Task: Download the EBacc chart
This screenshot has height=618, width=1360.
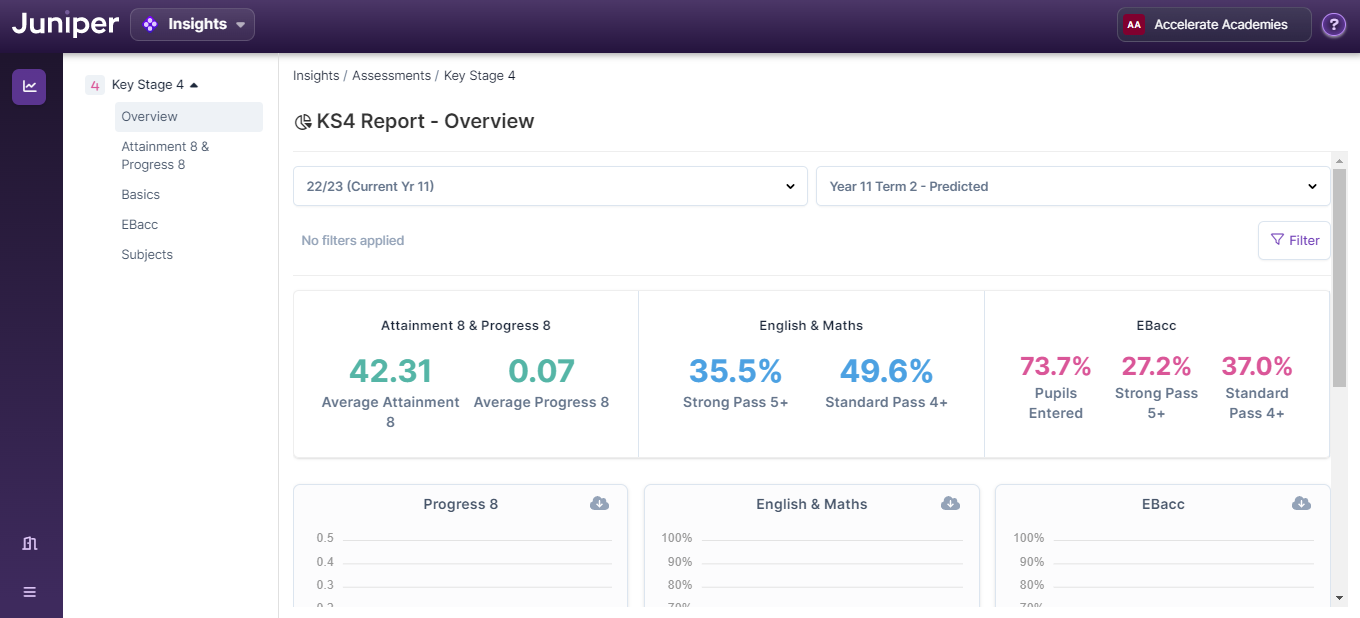Action: click(1301, 503)
